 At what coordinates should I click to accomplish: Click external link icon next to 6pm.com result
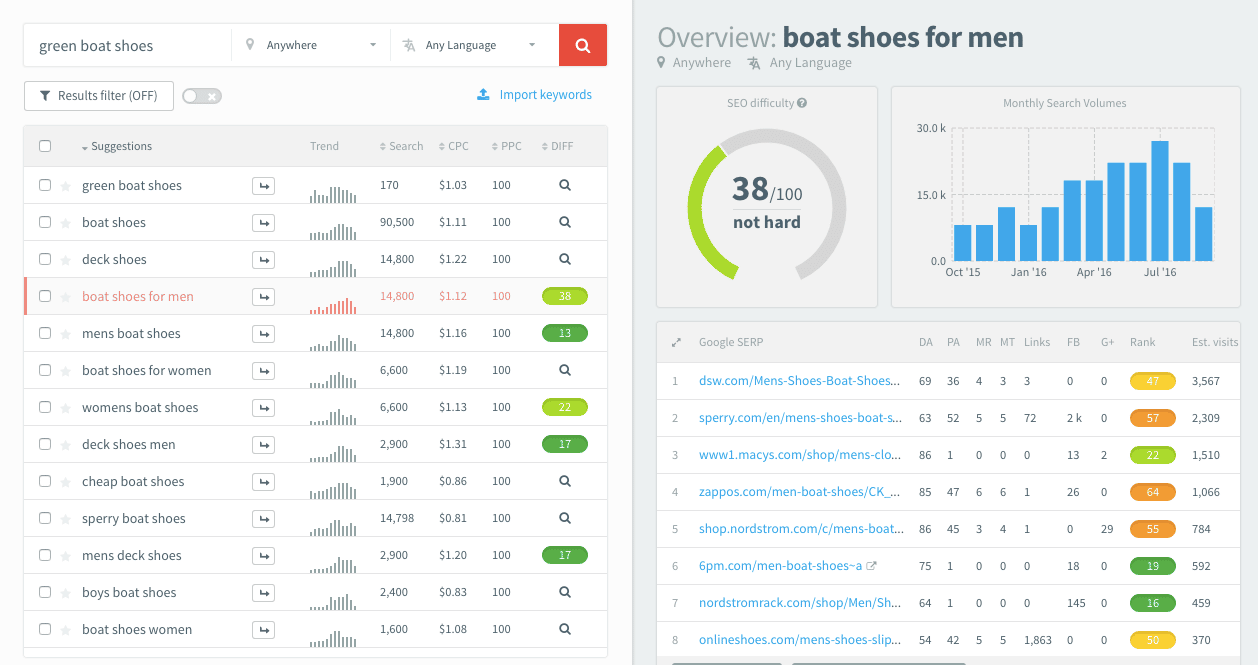871,566
